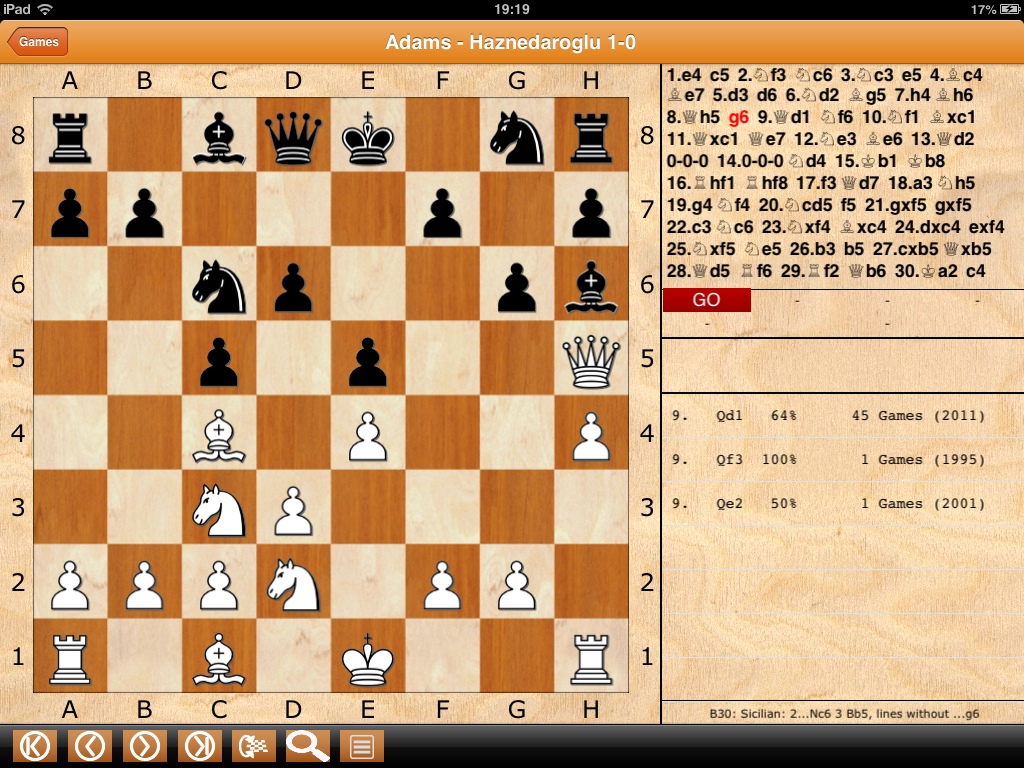Flip the board with the rotate icon
Image resolution: width=1024 pixels, height=768 pixels.
253,746
